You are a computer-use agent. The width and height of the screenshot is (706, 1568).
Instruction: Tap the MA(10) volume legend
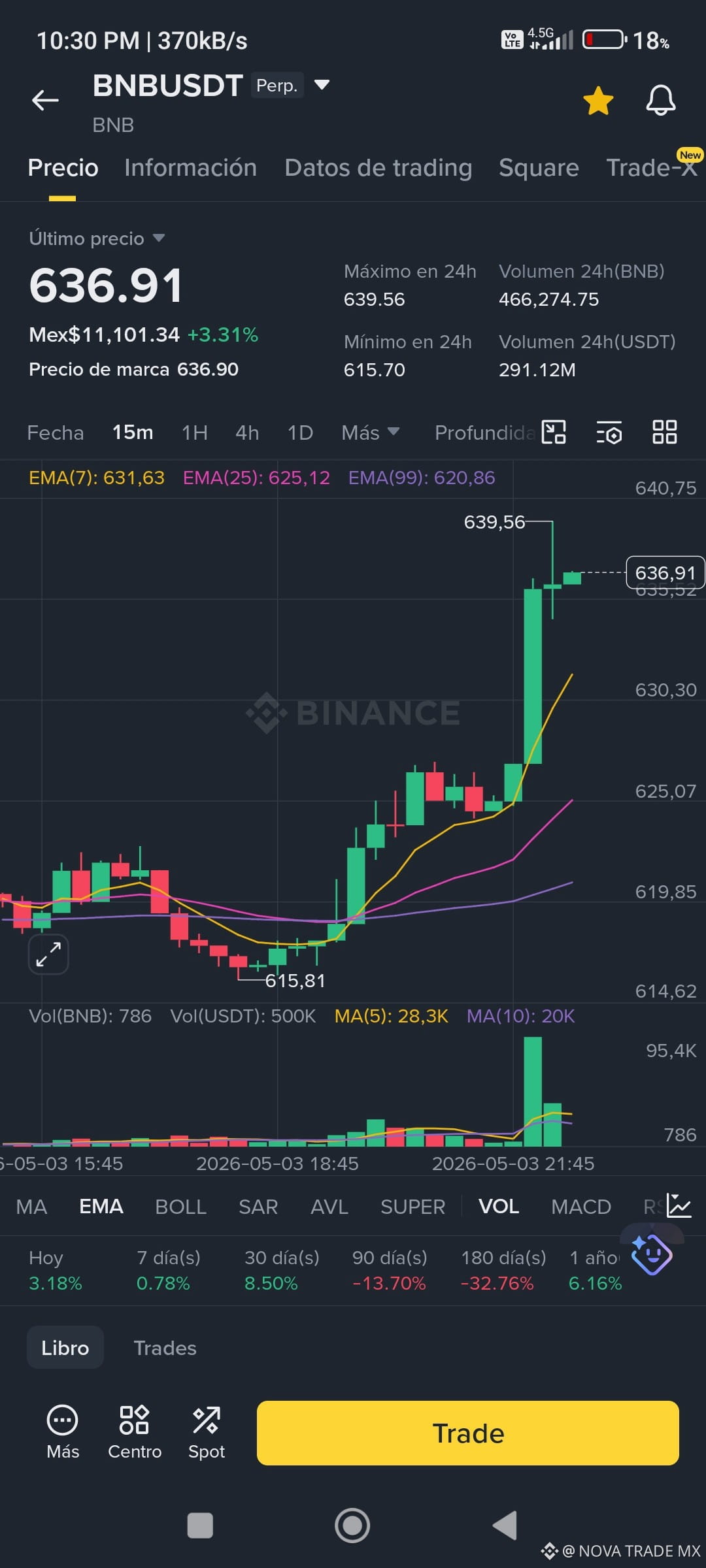(x=520, y=1016)
